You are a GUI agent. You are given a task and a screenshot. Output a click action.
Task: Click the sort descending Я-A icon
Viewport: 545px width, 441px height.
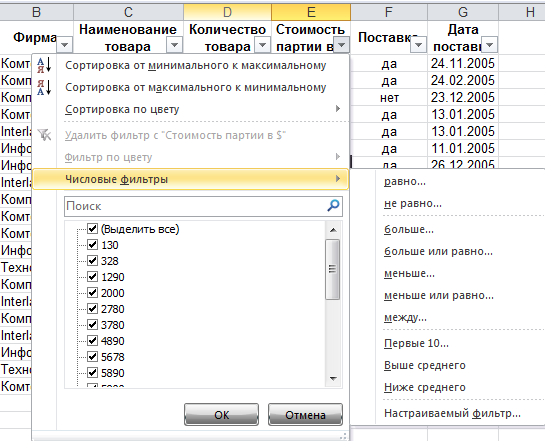[x=44, y=87]
